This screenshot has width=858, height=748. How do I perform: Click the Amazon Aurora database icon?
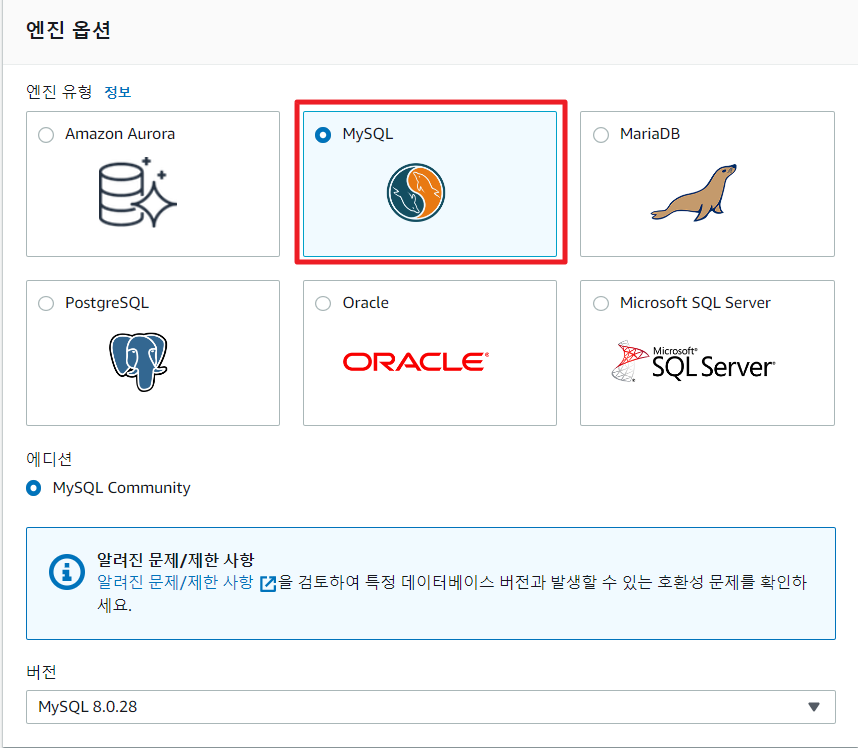click(x=137, y=192)
